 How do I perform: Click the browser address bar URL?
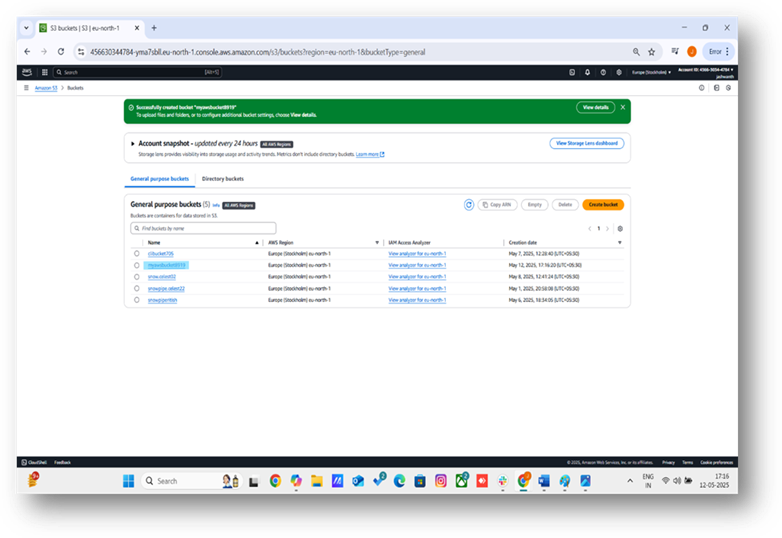[x=257, y=52]
